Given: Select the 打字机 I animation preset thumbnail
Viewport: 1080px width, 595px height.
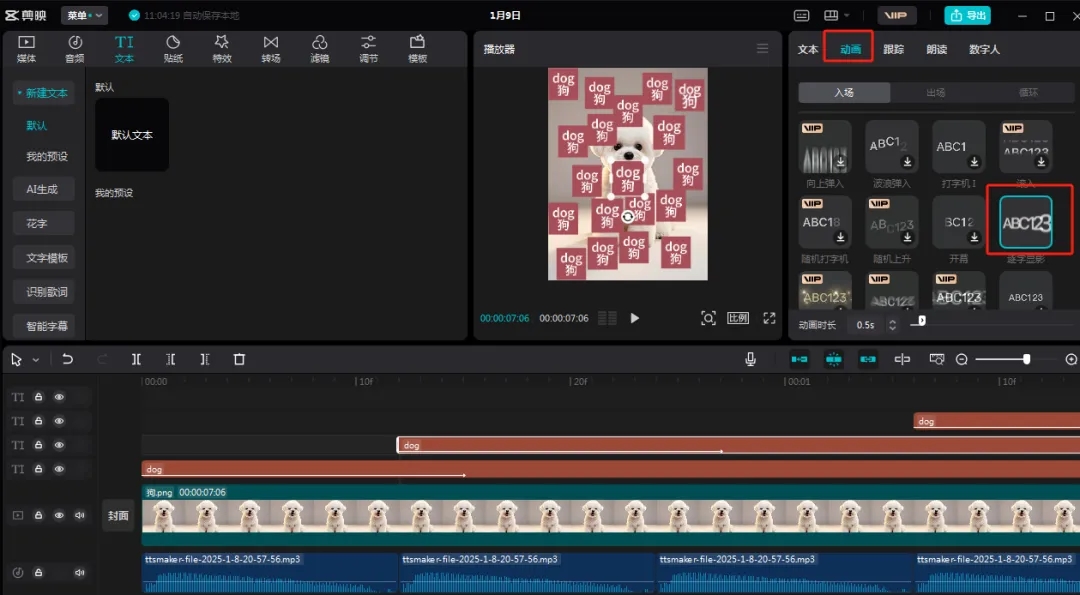Looking at the screenshot, I should 958,147.
